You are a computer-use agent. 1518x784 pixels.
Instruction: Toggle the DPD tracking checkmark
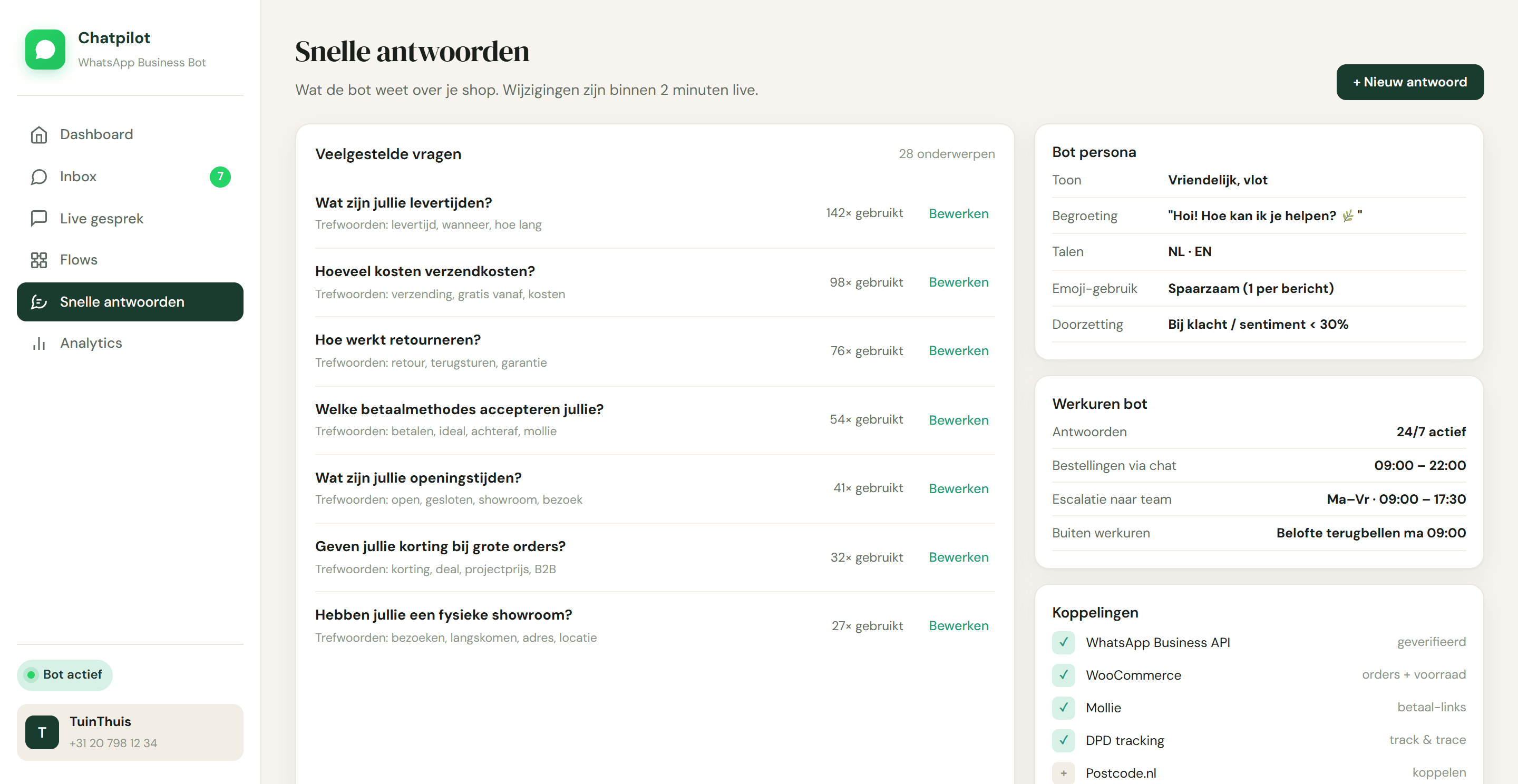[x=1064, y=740]
